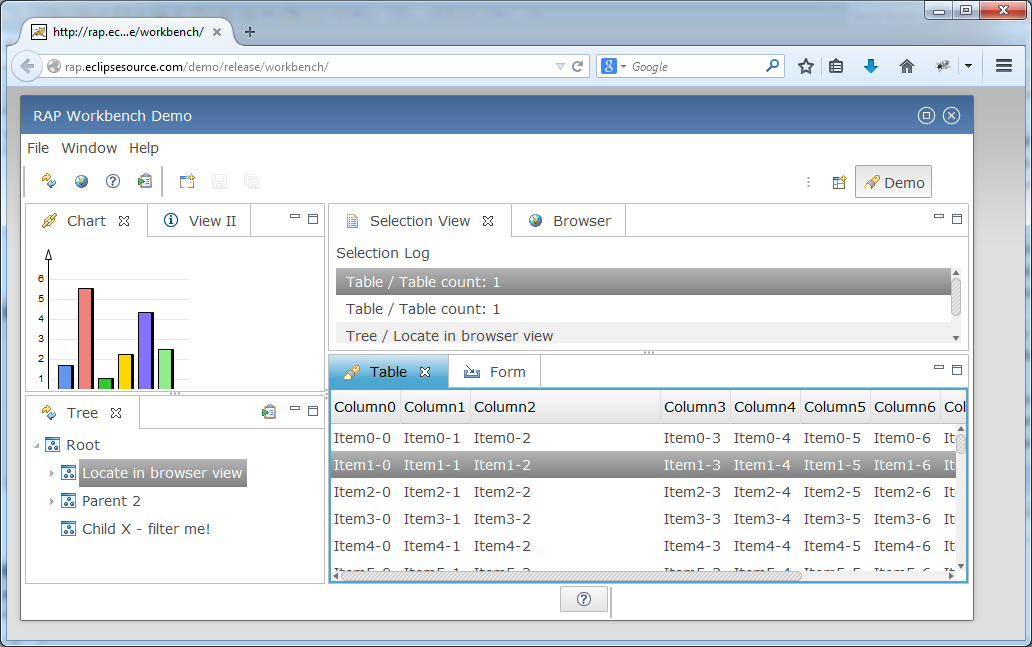Open the perspective chooser icon
This screenshot has height=647, width=1032.
(x=839, y=182)
